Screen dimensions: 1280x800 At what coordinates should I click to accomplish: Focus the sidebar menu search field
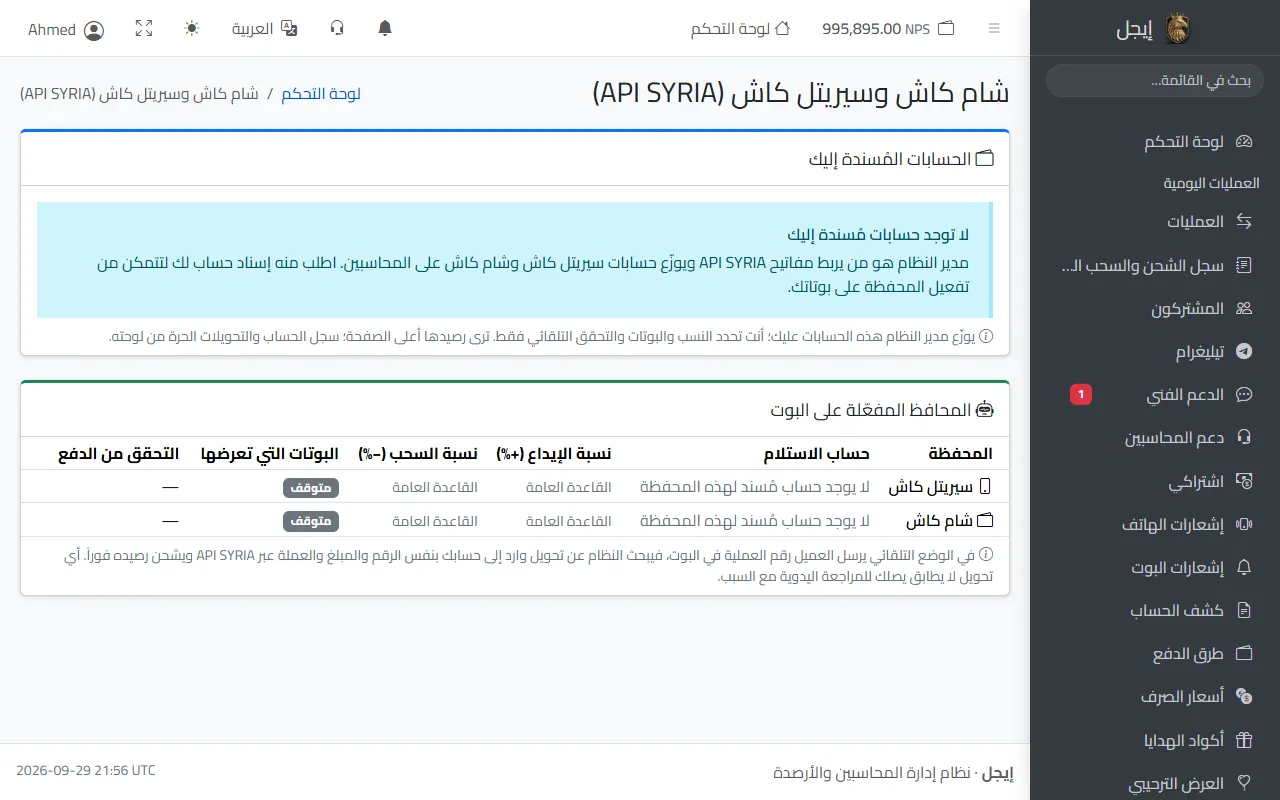pyautogui.click(x=1155, y=81)
